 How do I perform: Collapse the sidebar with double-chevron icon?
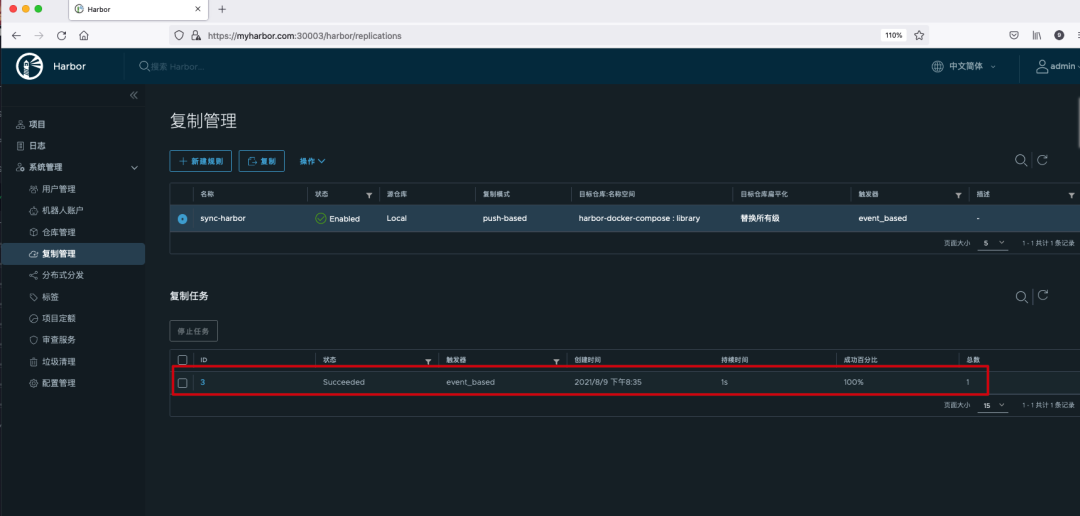click(x=134, y=95)
